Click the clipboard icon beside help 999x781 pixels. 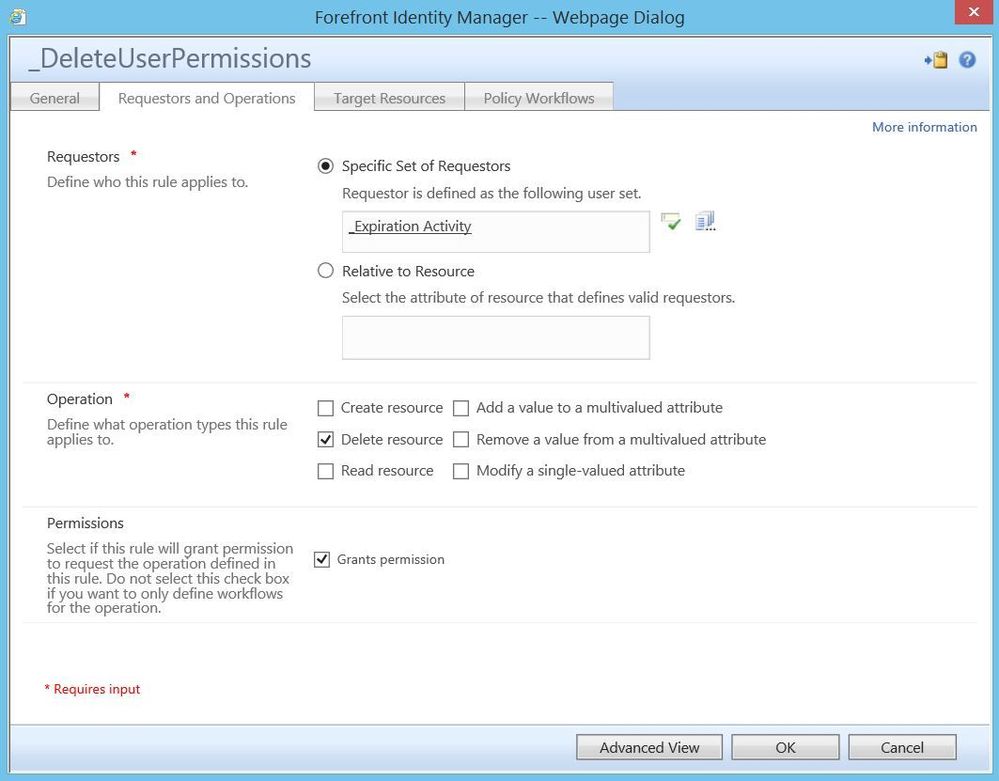point(936,60)
